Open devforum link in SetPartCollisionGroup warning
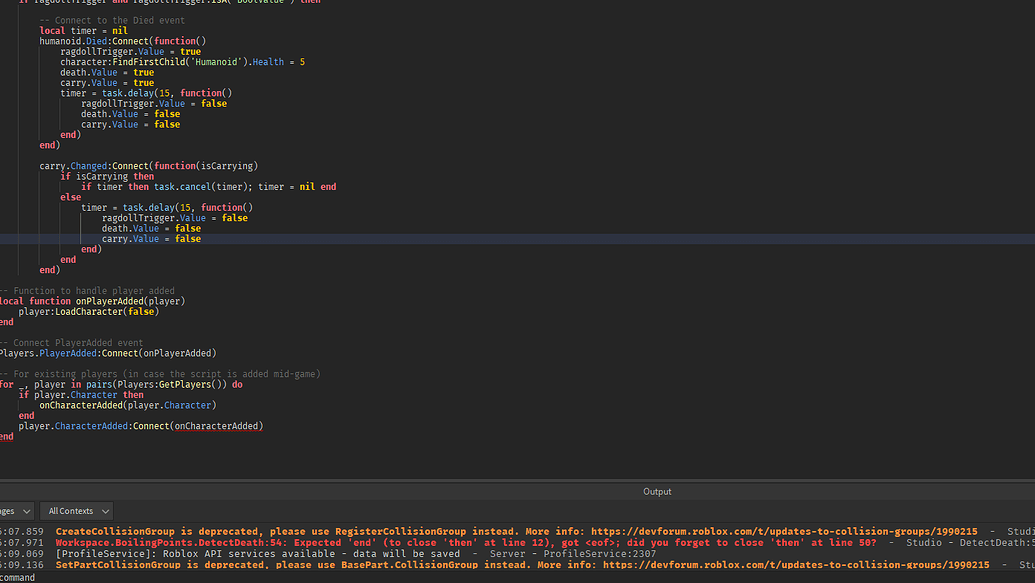 tap(796, 565)
